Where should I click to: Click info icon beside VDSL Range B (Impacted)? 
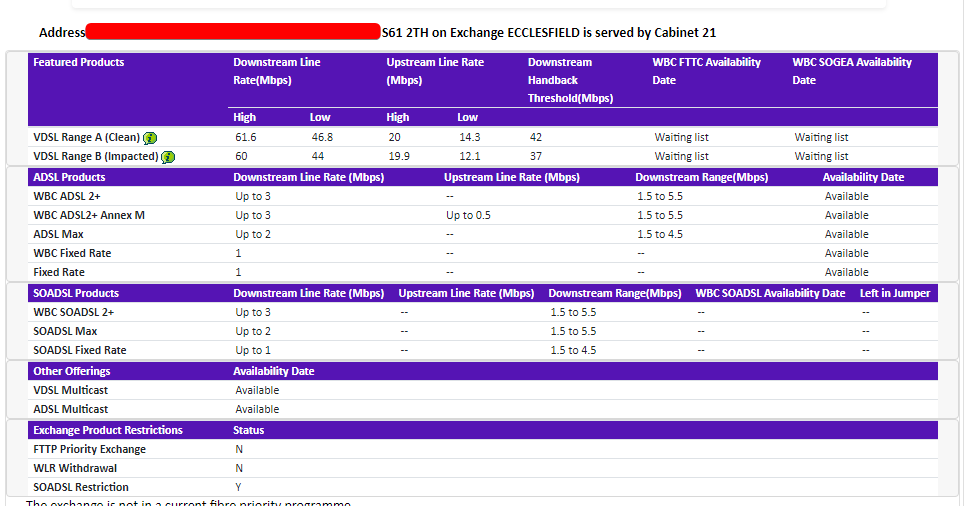click(168, 157)
